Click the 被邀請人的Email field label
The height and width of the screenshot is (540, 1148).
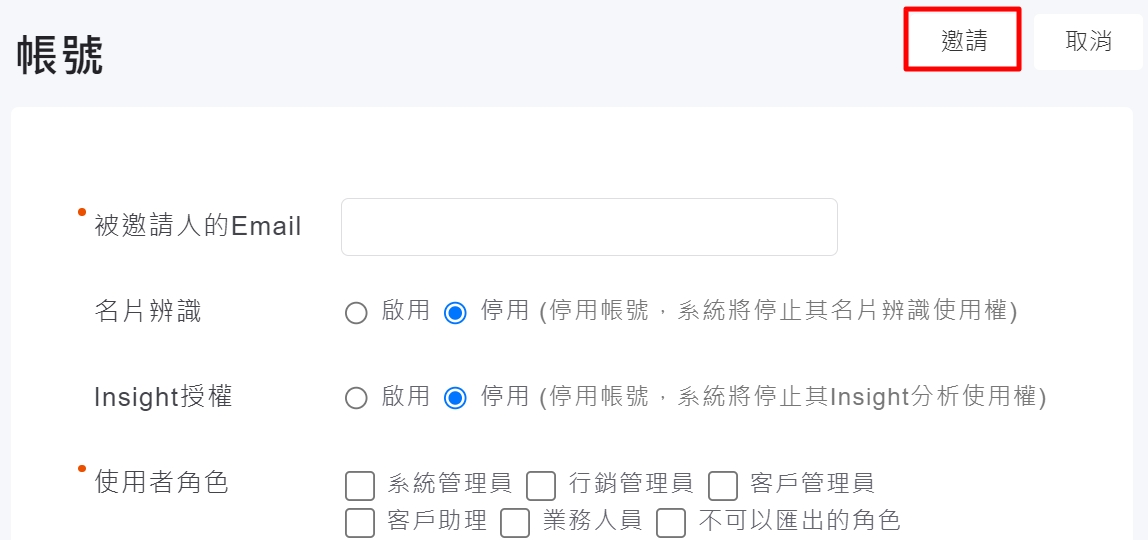point(198,226)
